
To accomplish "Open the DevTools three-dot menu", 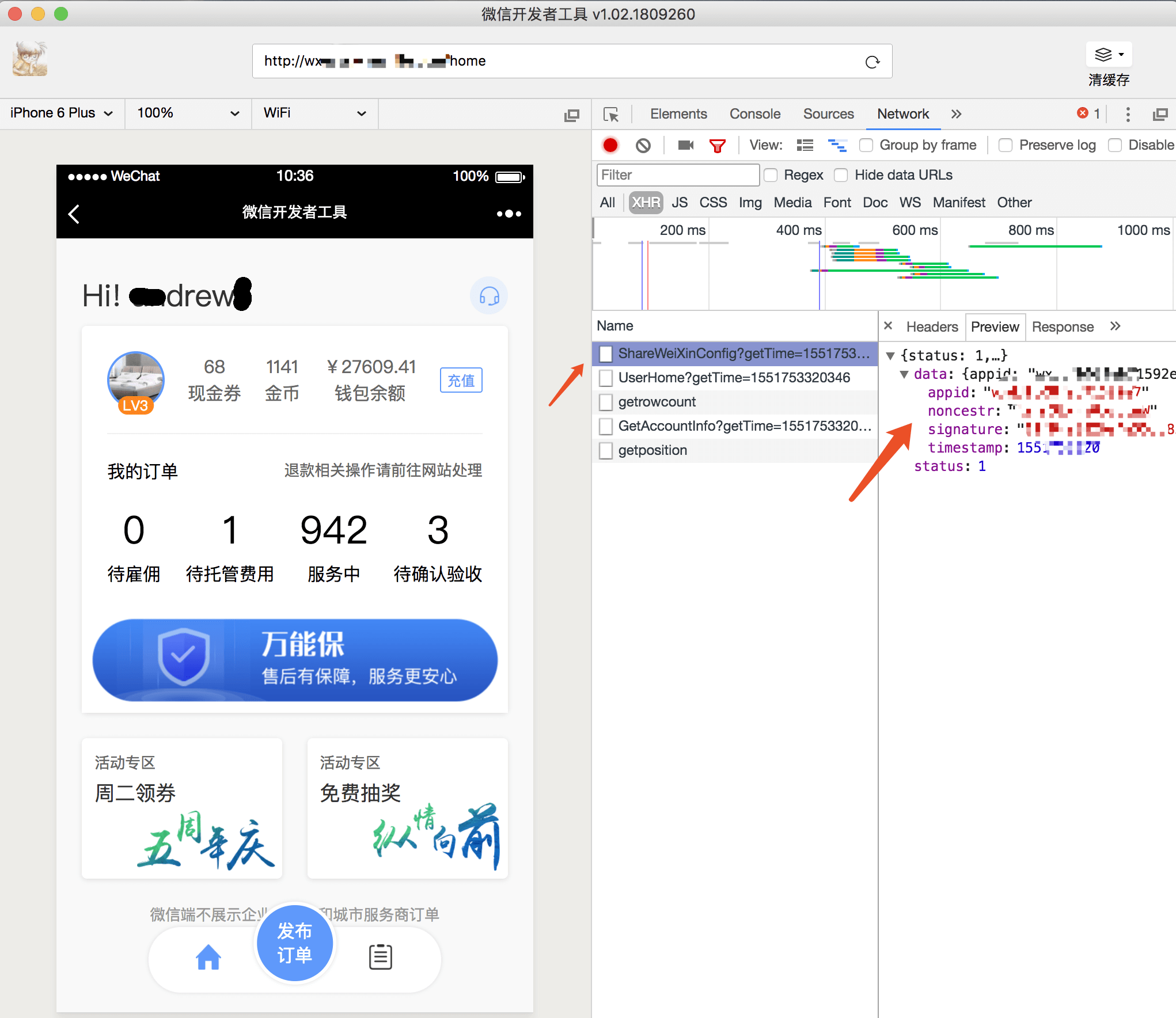I will [x=1128, y=115].
